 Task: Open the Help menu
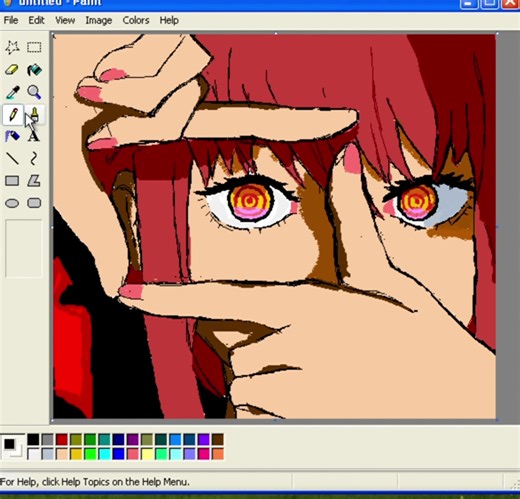169,20
